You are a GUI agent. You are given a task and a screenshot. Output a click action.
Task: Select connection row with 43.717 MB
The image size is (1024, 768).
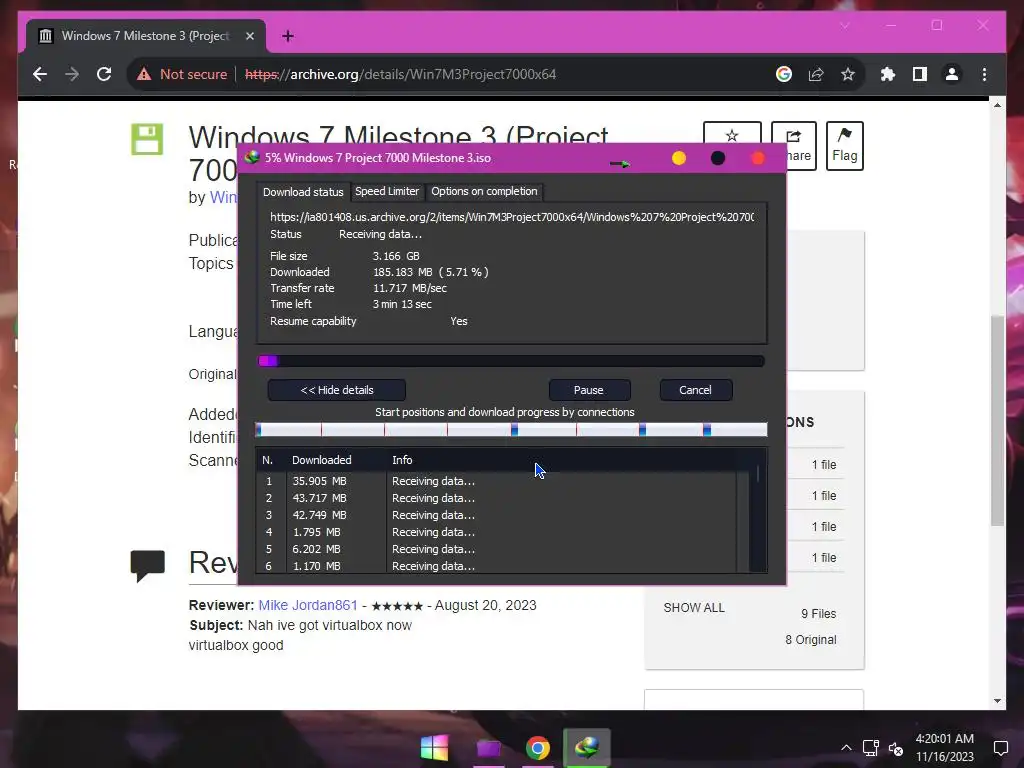tap(496, 498)
